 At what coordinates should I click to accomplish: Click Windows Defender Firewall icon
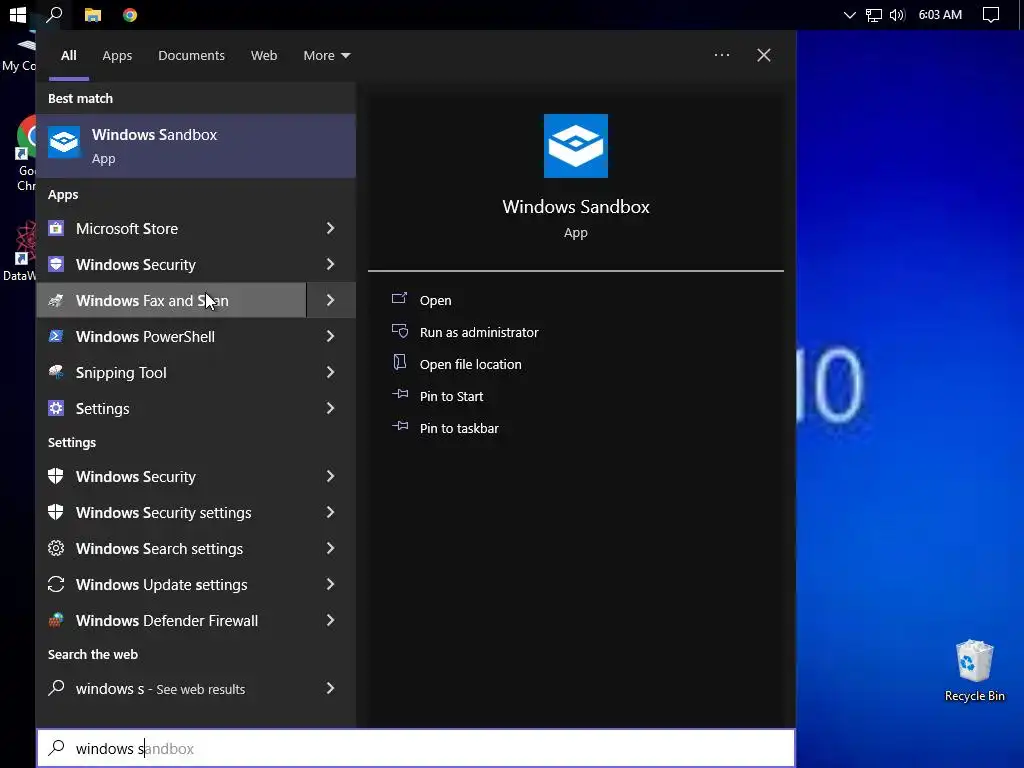[56, 620]
